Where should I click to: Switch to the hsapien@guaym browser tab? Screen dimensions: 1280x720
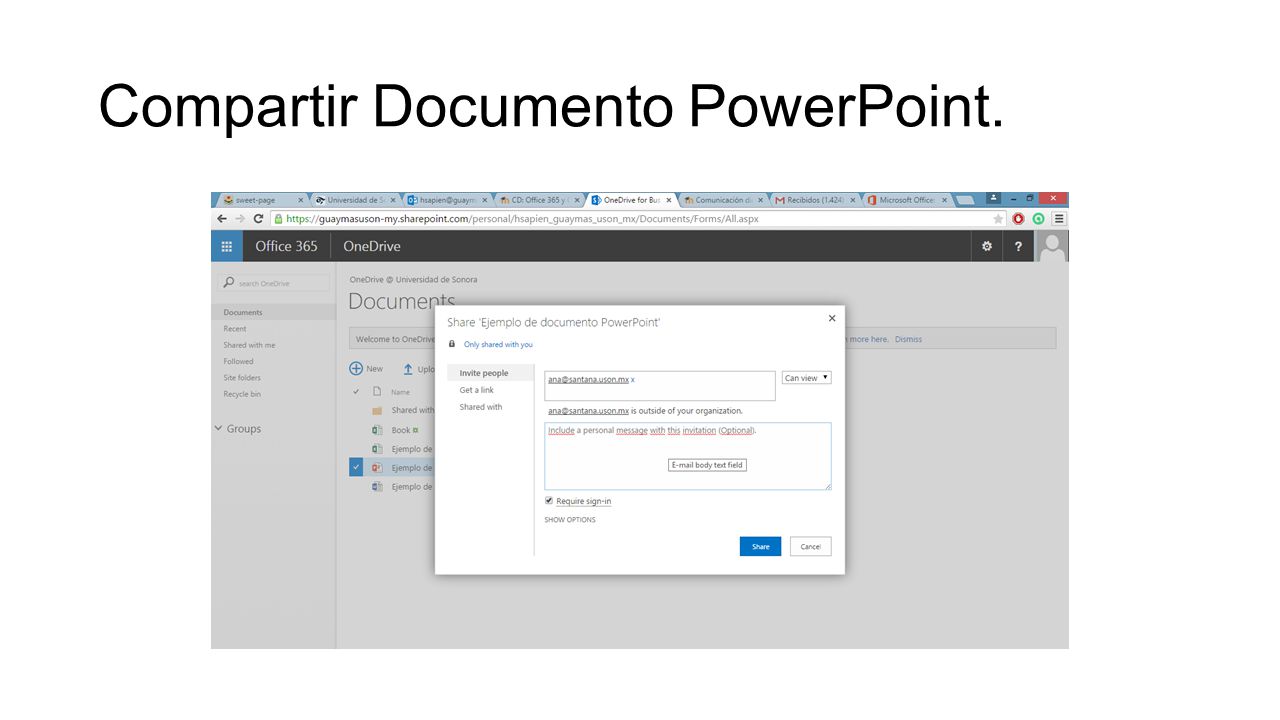click(x=447, y=200)
